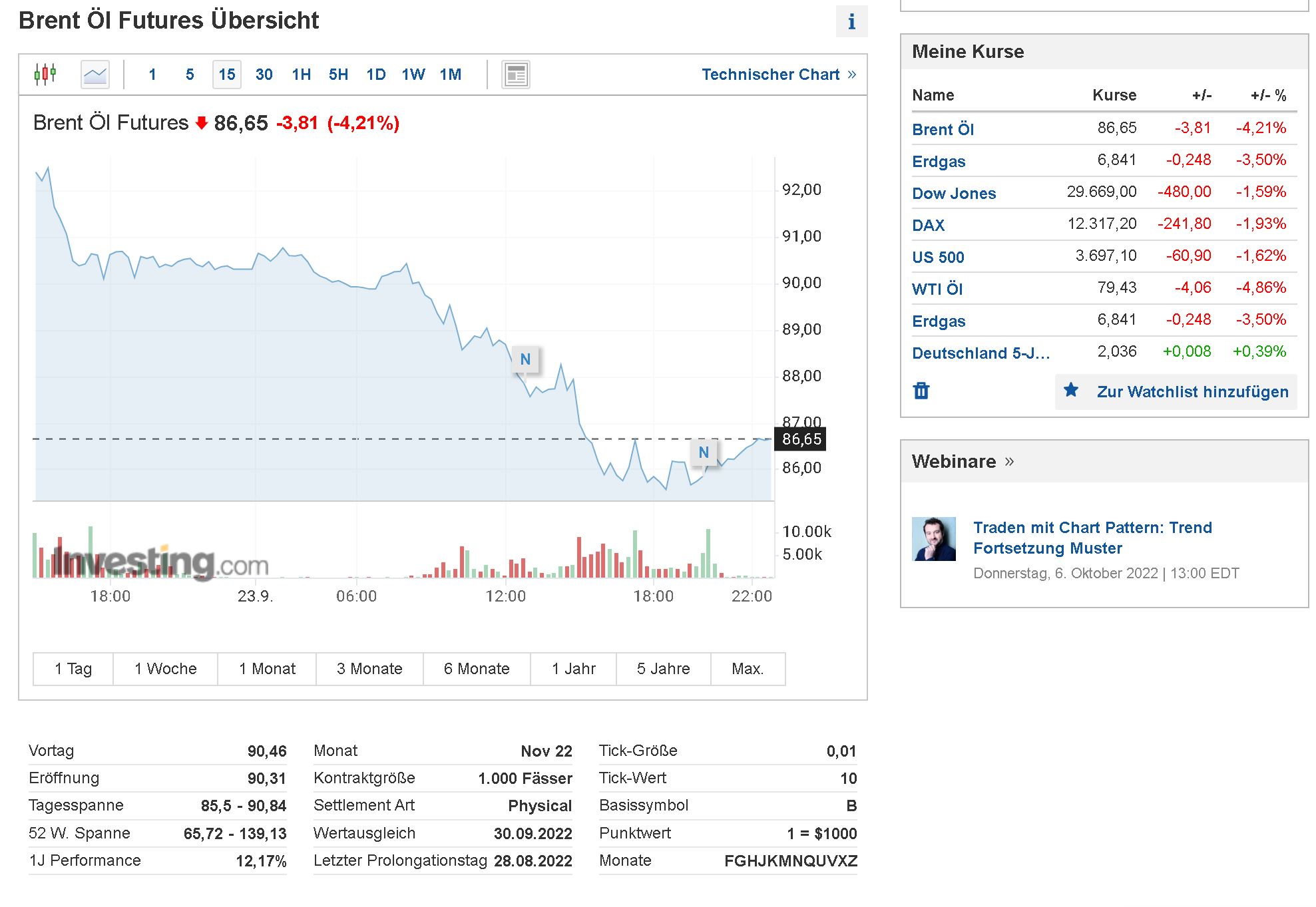Select the 30 minute interval
This screenshot has width=1316, height=907.
pos(264,75)
